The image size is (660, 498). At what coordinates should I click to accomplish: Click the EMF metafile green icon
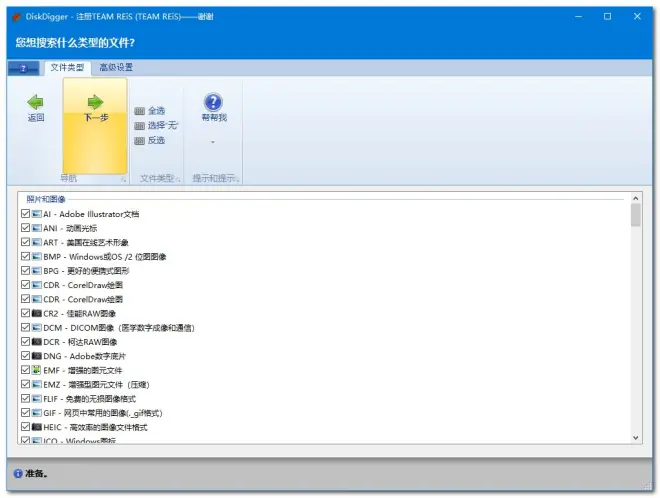pos(37,370)
